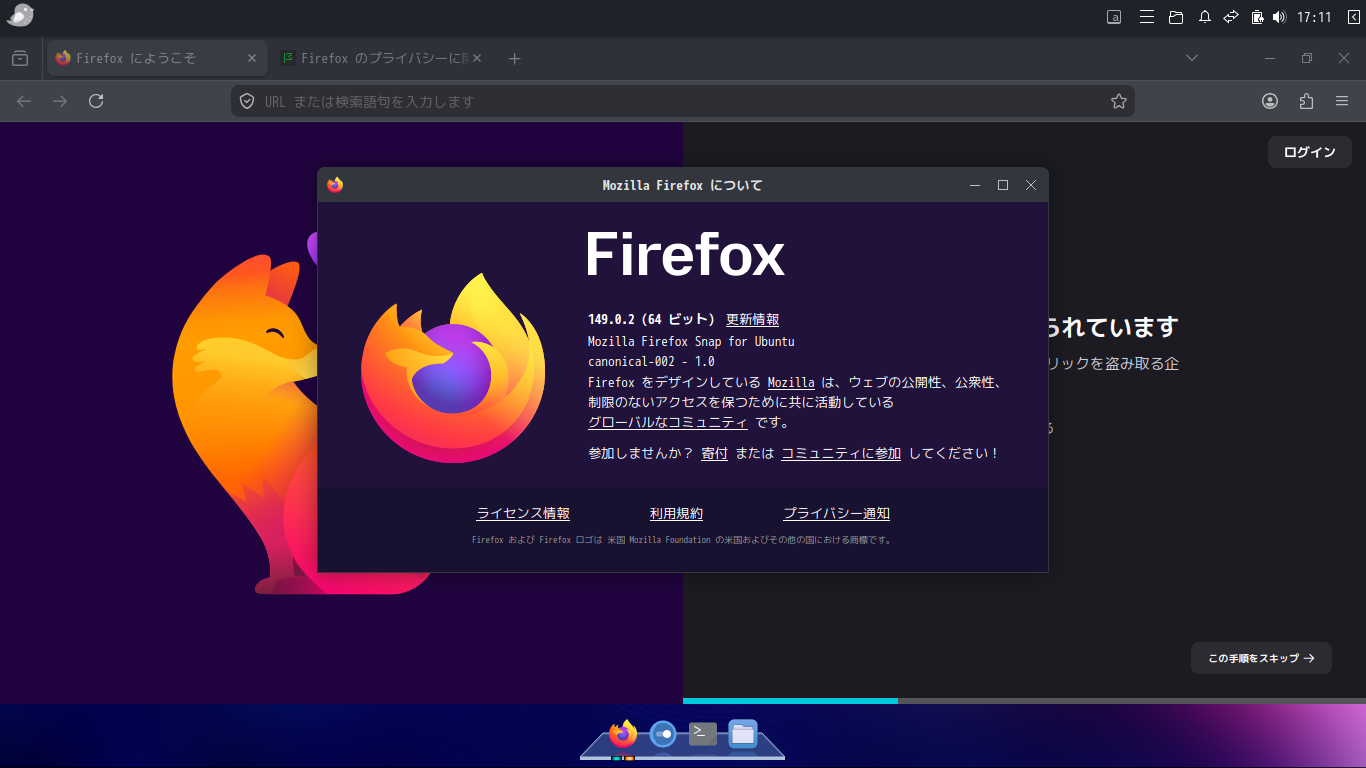
Task: Open the Files manager from the dock
Action: [742, 734]
